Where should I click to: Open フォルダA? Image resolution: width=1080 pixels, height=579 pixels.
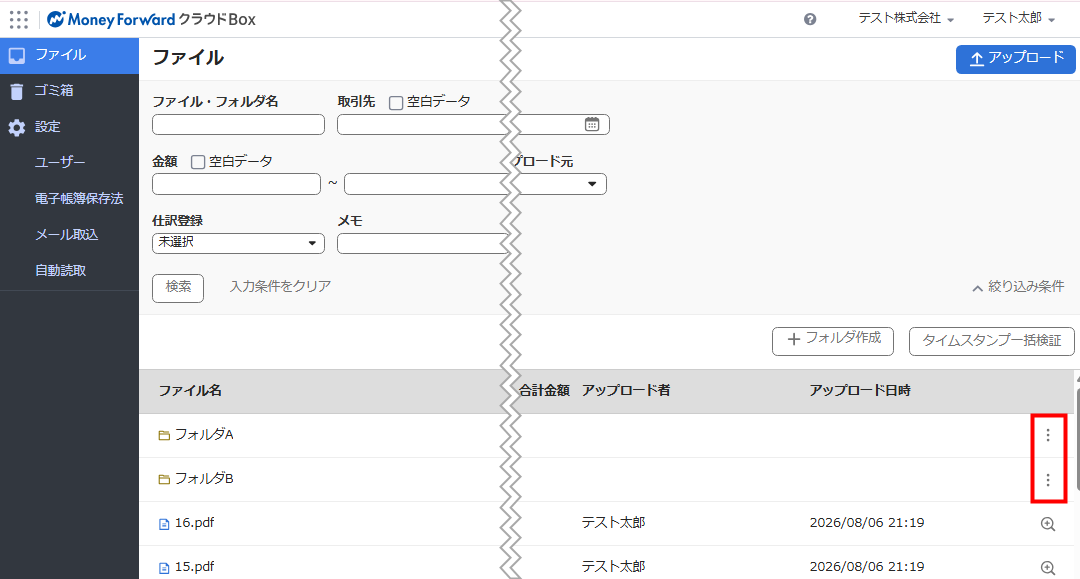tap(204, 434)
